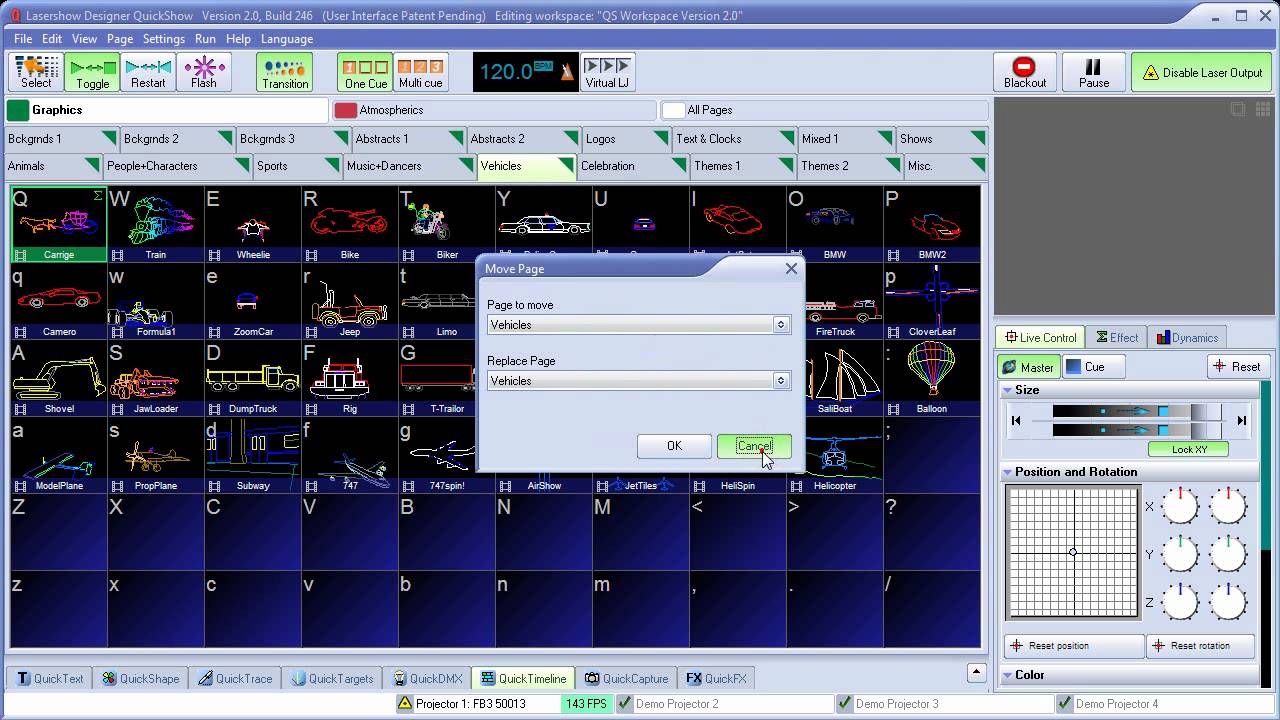Click Cancel in Move Page dialog
This screenshot has width=1280, height=720.
pyautogui.click(x=754, y=446)
